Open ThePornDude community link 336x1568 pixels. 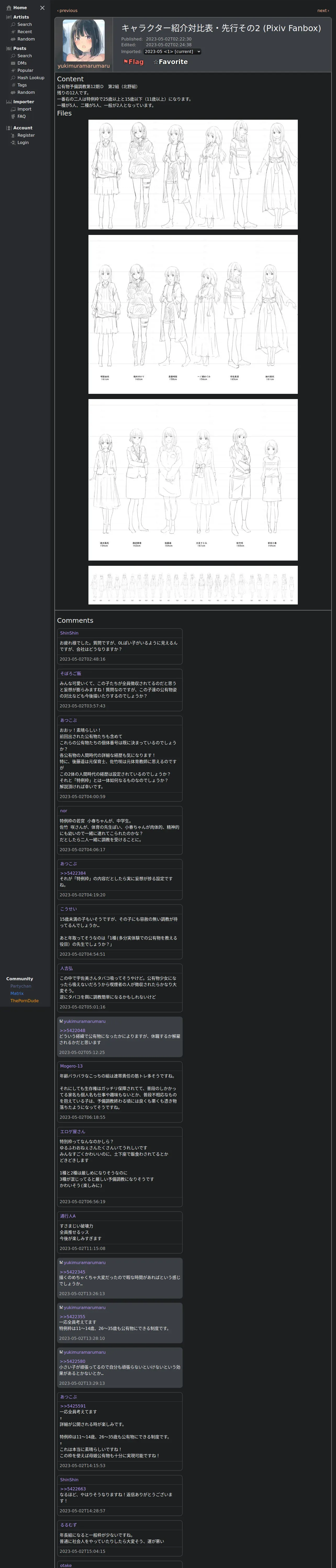pos(24,1001)
